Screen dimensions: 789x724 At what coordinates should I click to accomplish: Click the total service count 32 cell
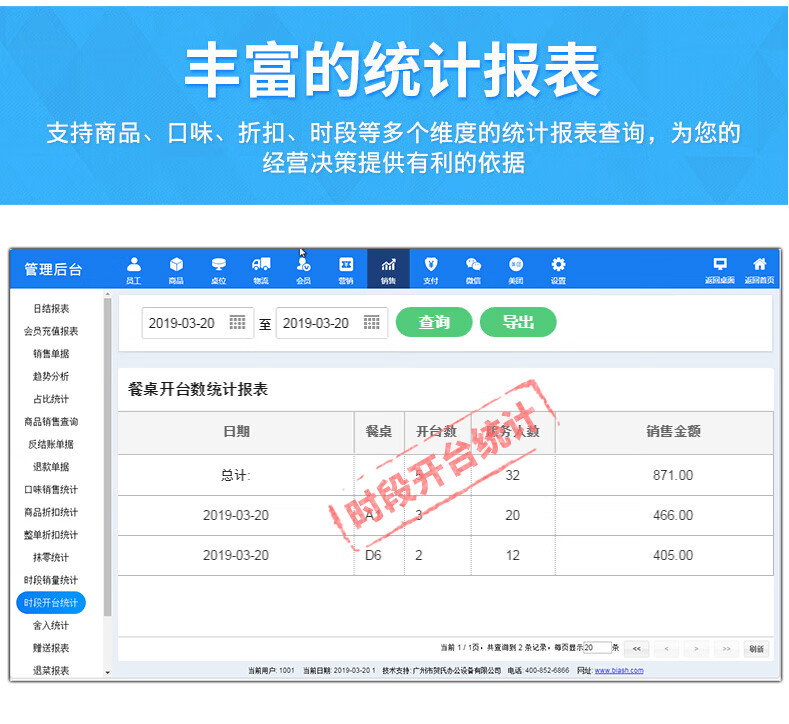click(513, 475)
